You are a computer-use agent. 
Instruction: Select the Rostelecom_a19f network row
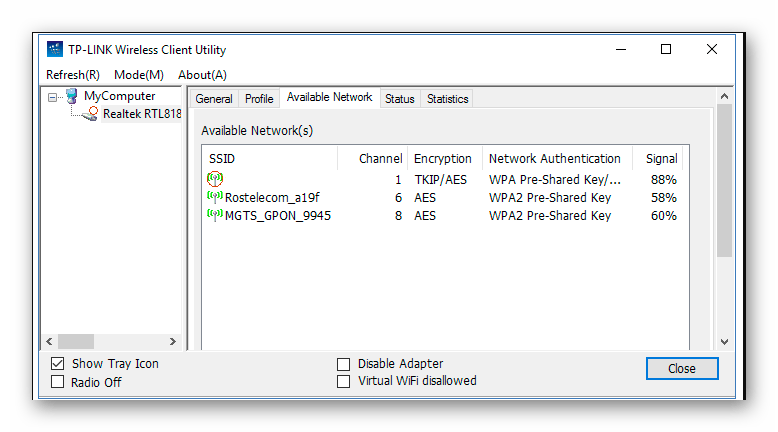pyautogui.click(x=443, y=197)
